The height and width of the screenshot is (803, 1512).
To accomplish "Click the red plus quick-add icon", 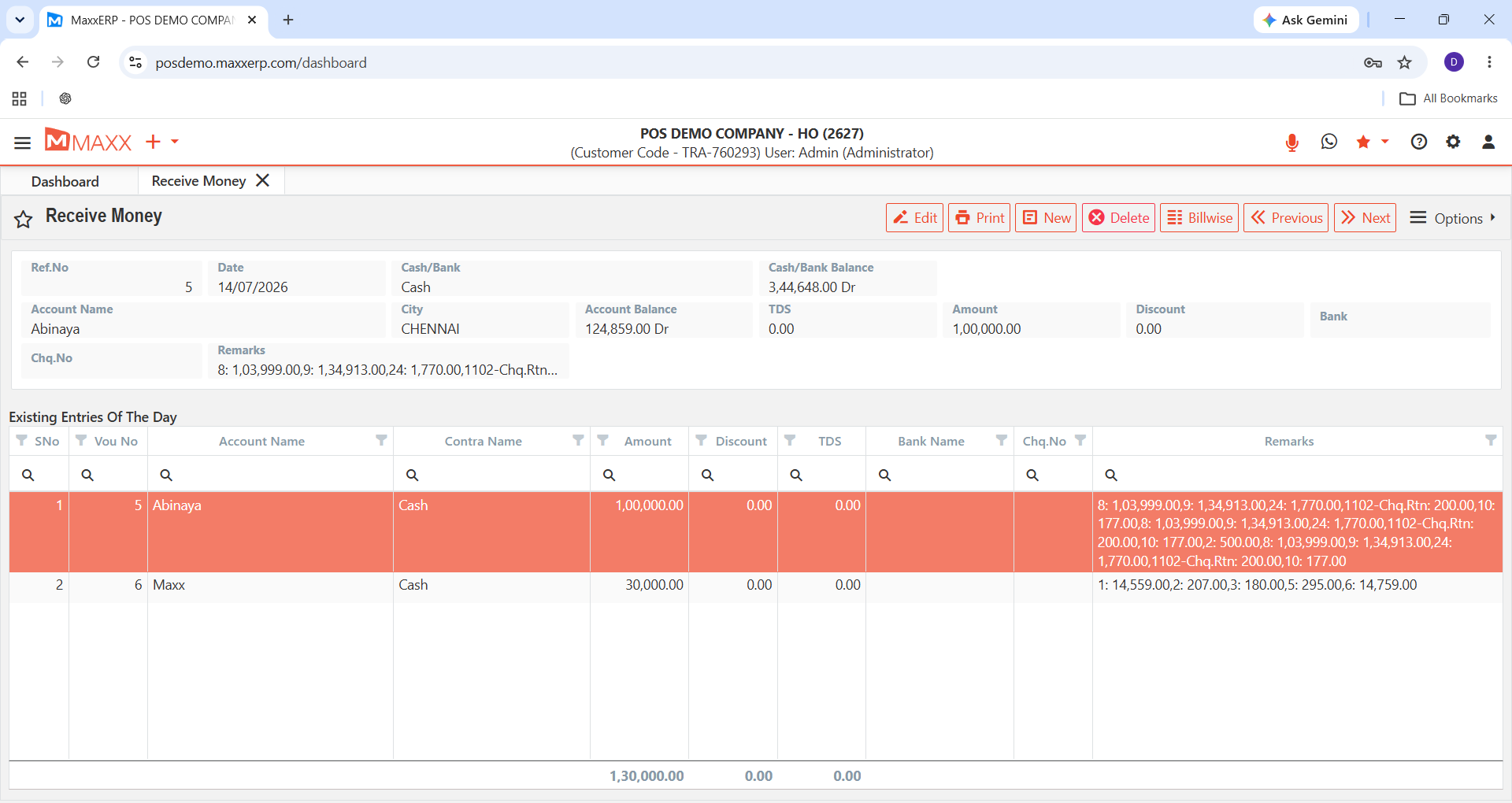I will (153, 142).
